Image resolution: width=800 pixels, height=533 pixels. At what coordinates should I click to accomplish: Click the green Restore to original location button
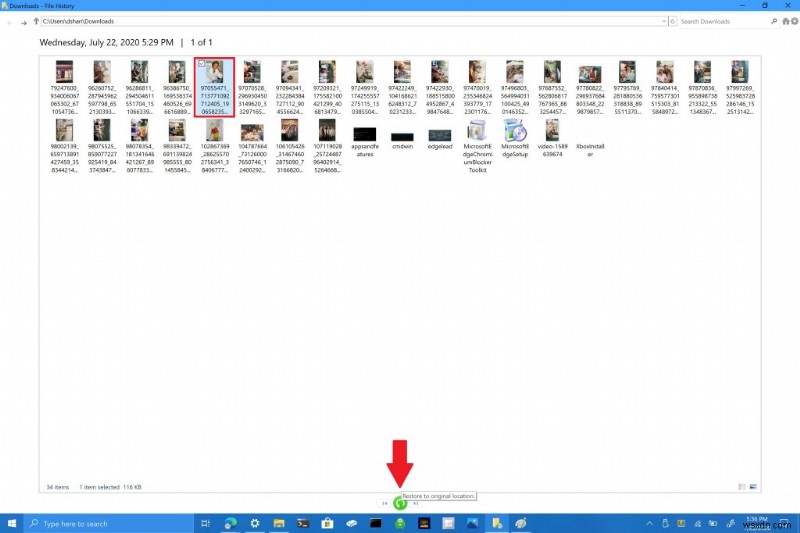pos(400,503)
